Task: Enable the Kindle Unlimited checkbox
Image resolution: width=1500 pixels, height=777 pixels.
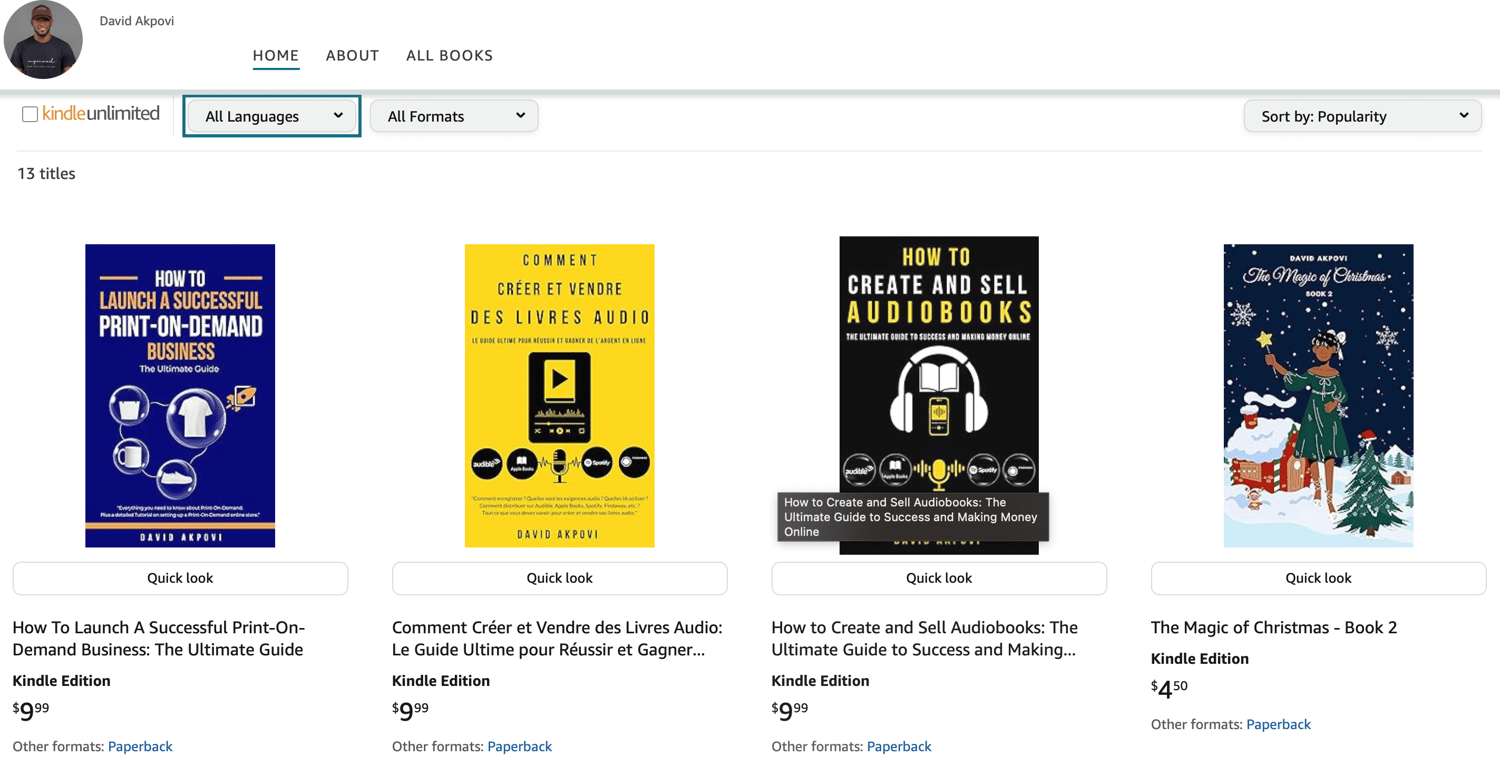Action: pyautogui.click(x=30, y=114)
